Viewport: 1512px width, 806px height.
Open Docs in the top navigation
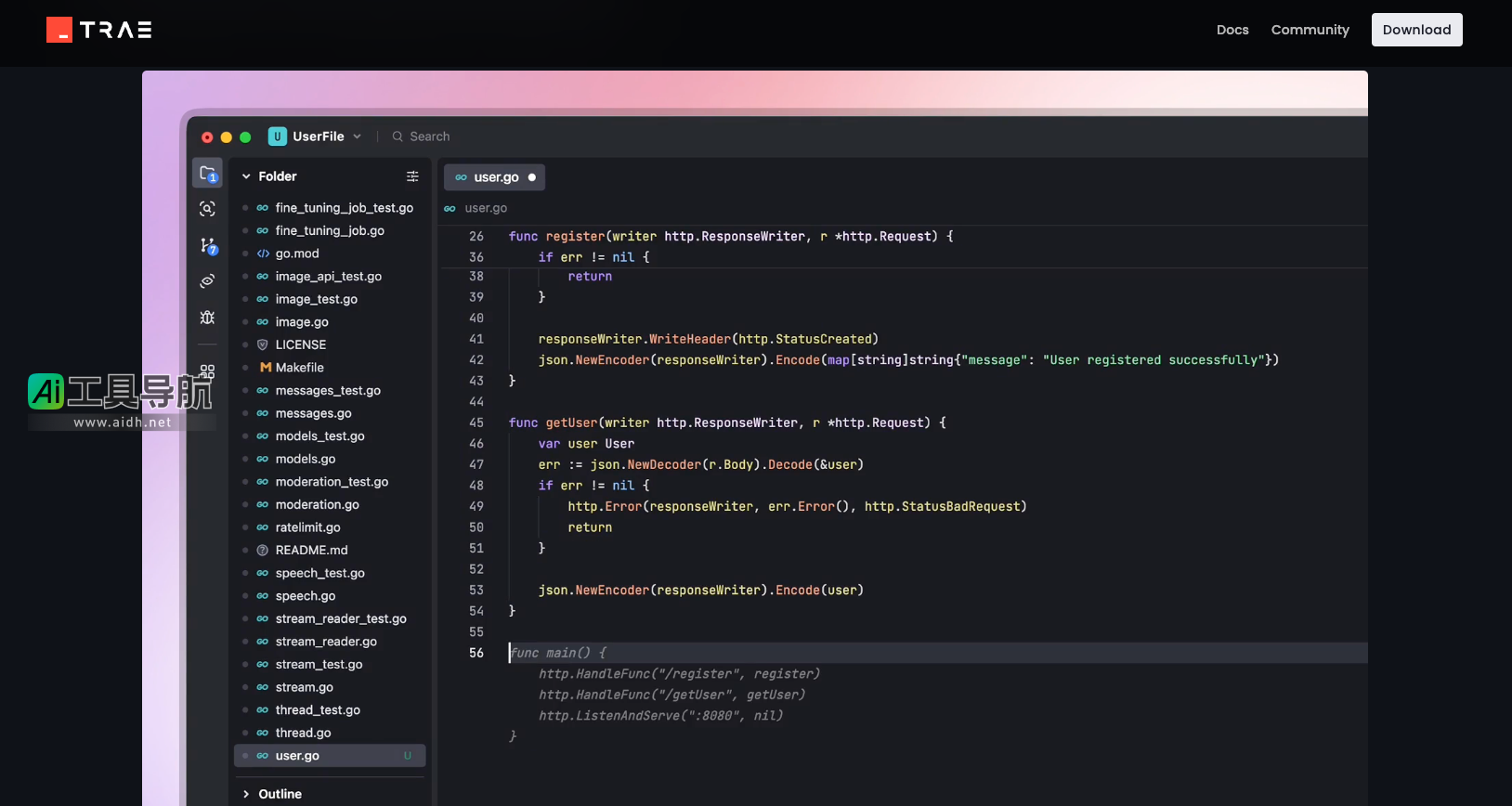coord(1232,30)
